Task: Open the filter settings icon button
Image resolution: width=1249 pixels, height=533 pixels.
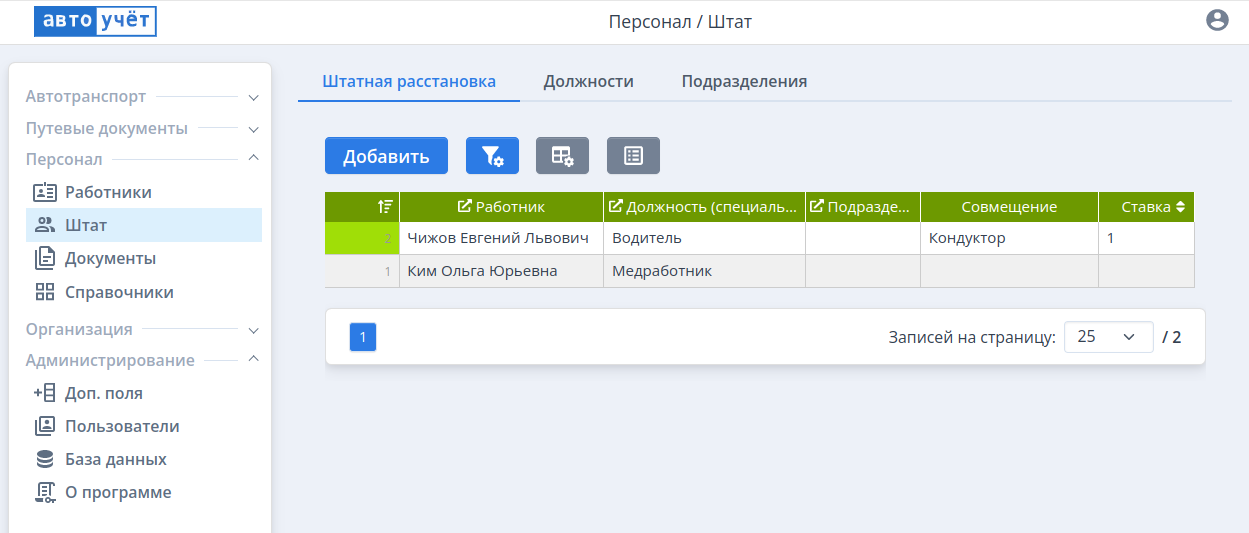Action: pyautogui.click(x=492, y=156)
